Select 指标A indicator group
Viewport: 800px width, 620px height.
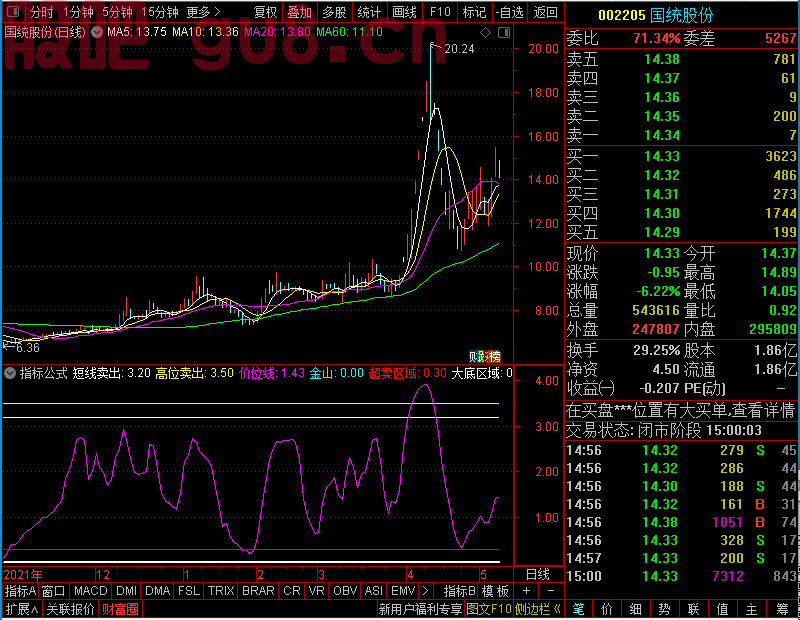(20, 591)
